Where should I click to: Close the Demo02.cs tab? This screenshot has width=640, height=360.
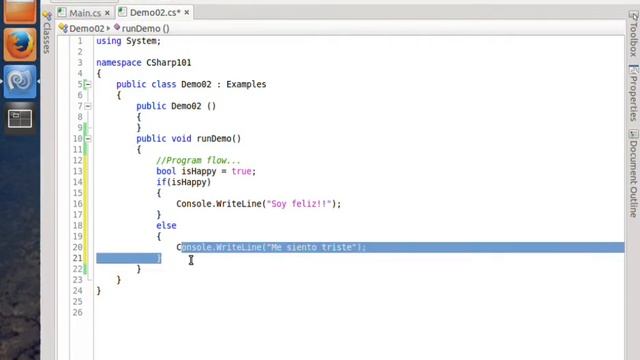pyautogui.click(x=187, y=13)
